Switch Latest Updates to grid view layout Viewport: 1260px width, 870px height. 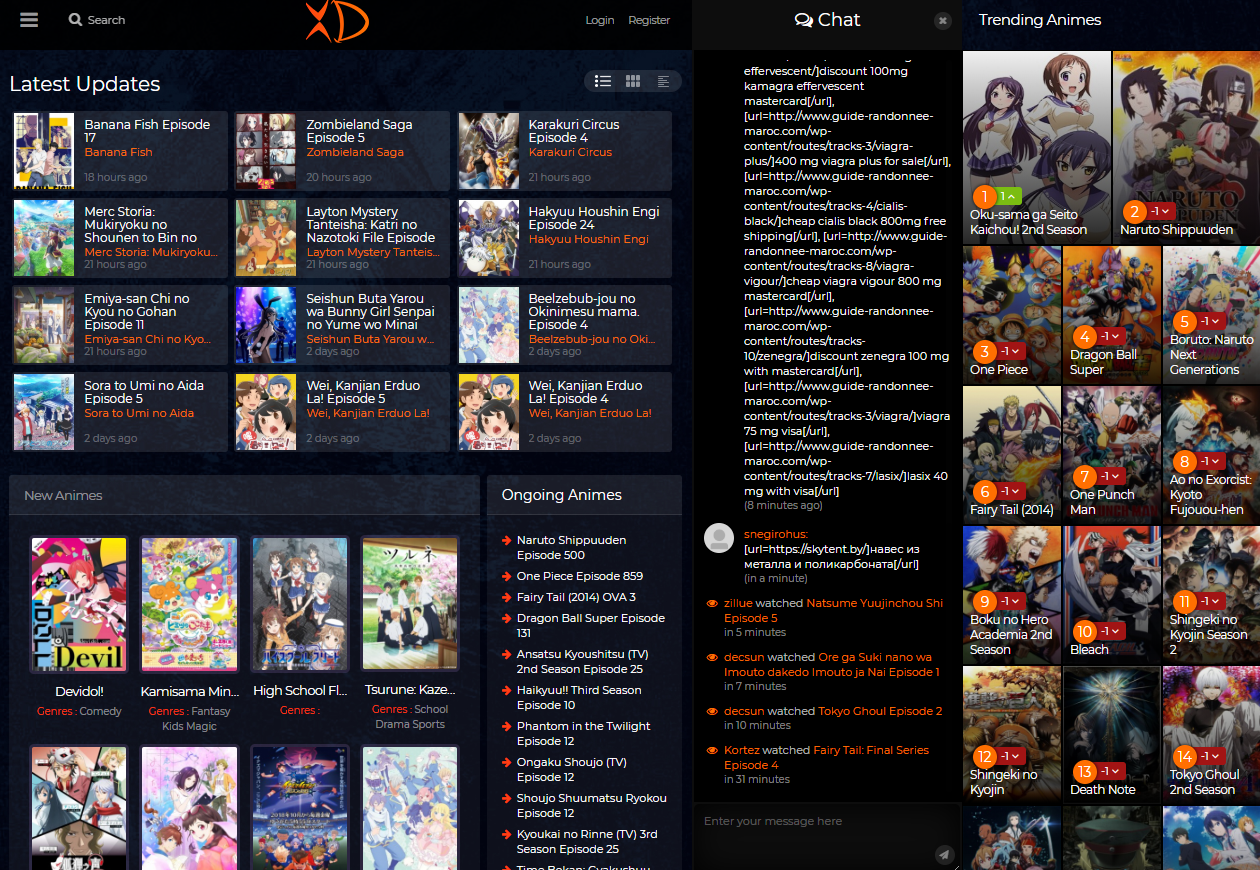point(632,81)
